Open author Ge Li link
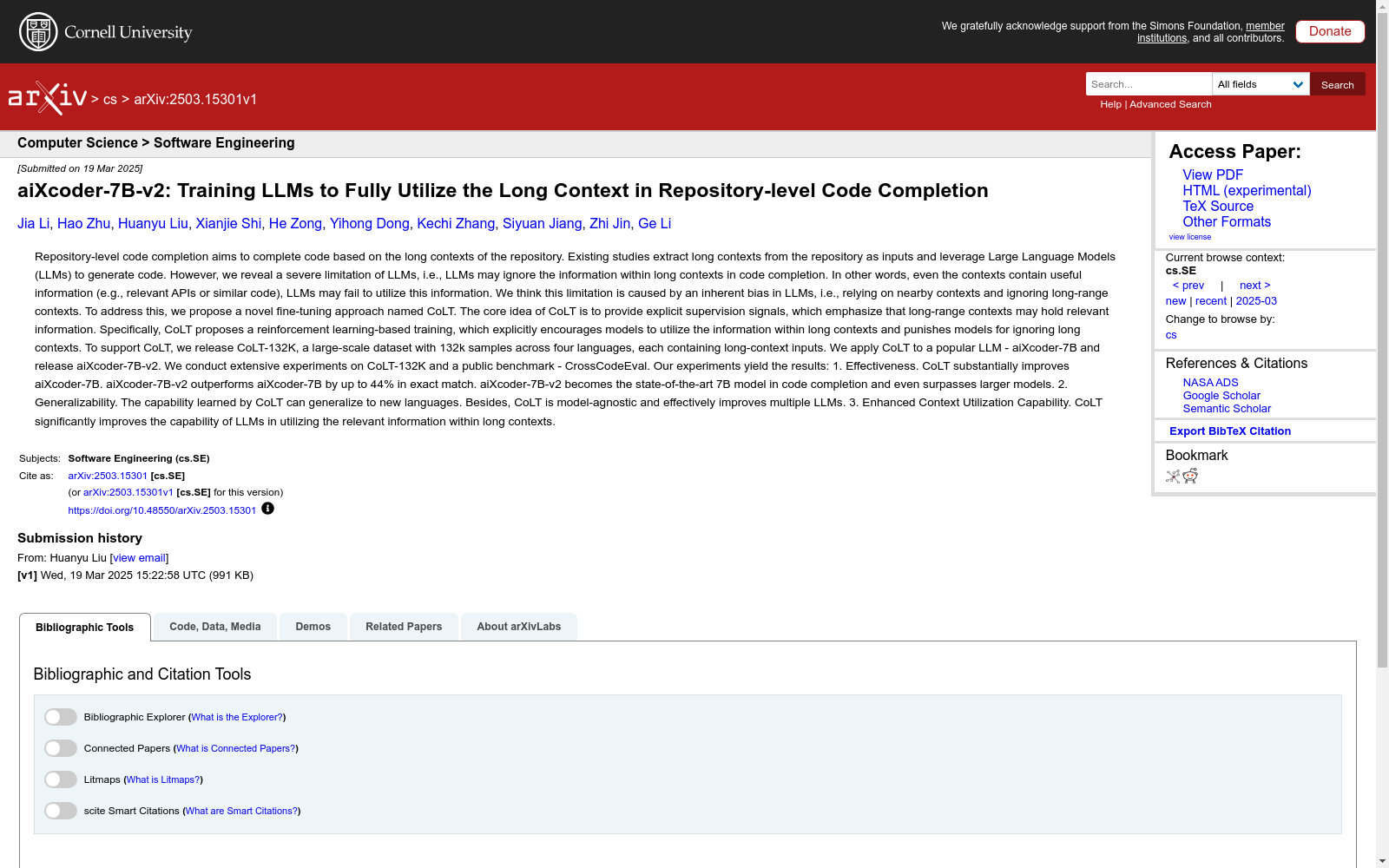 (x=655, y=224)
